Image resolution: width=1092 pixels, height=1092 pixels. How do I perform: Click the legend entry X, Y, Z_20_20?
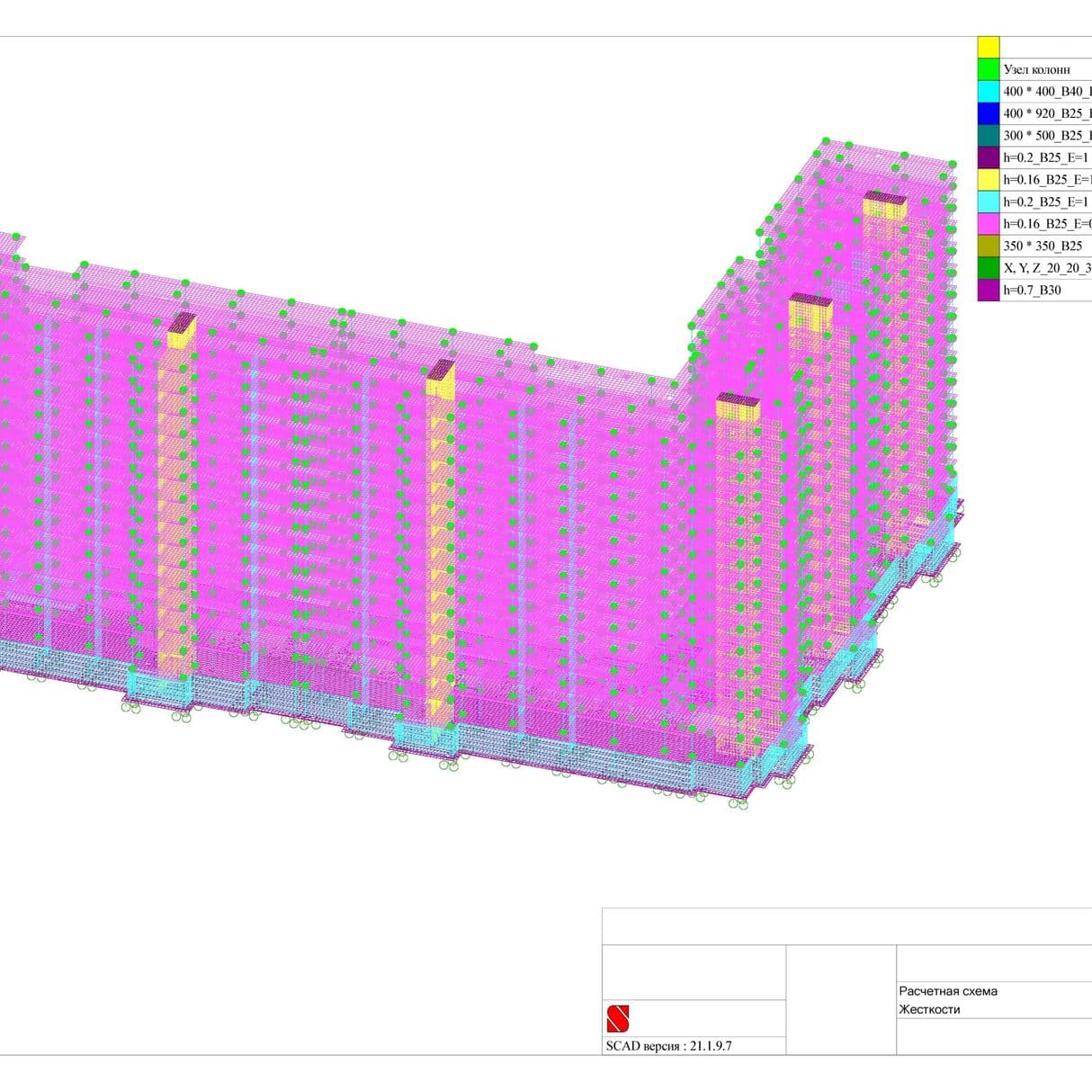point(1047,268)
